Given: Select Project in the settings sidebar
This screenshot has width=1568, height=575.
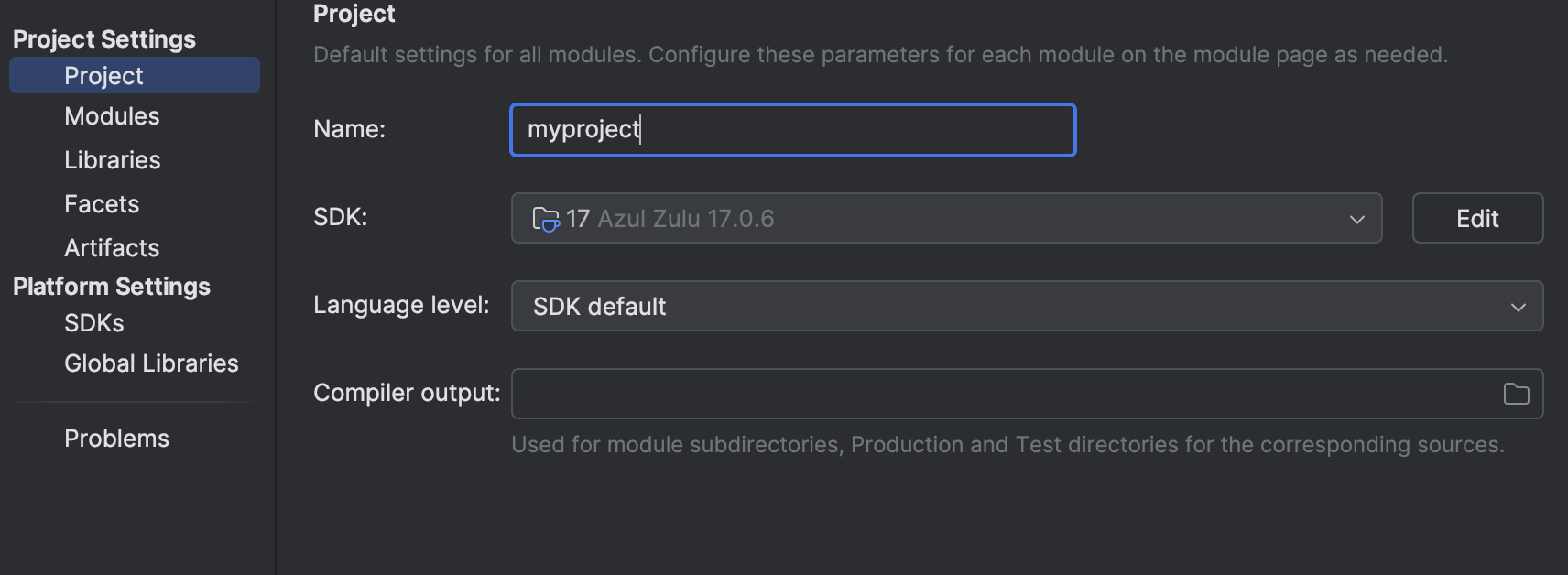Looking at the screenshot, I should pyautogui.click(x=103, y=76).
